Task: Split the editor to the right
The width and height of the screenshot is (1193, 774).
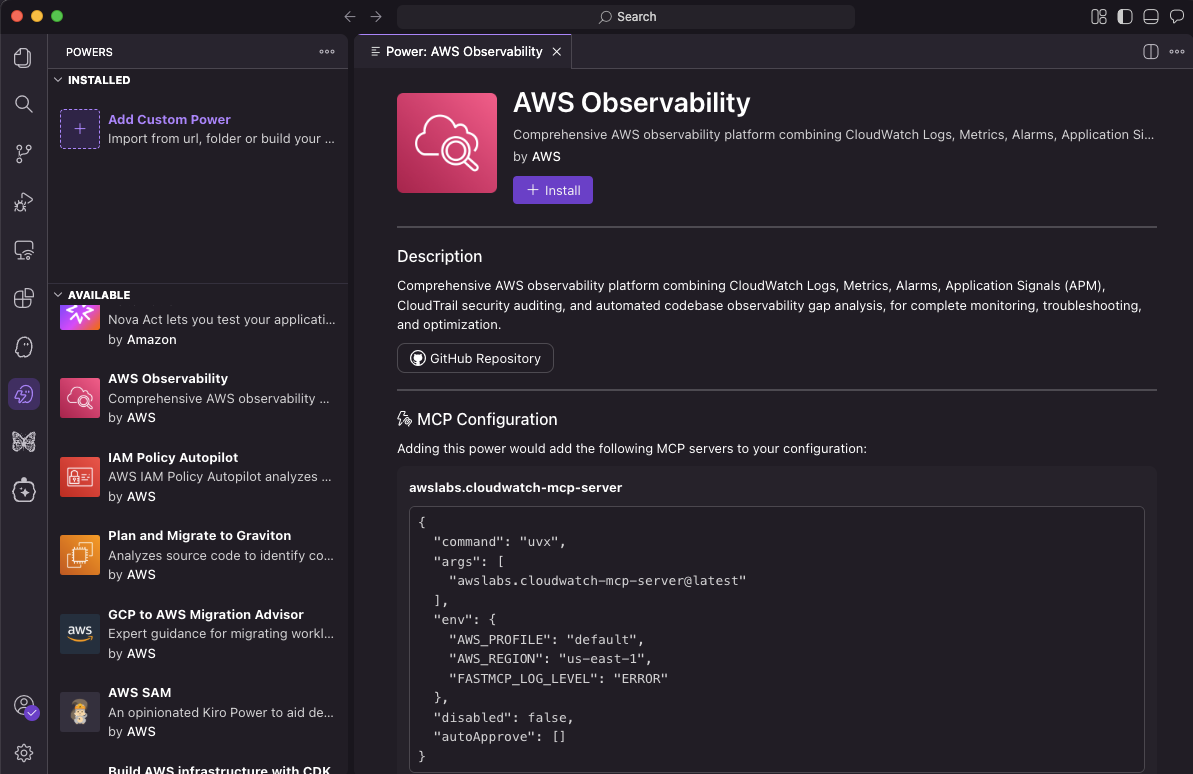Action: click(1150, 52)
